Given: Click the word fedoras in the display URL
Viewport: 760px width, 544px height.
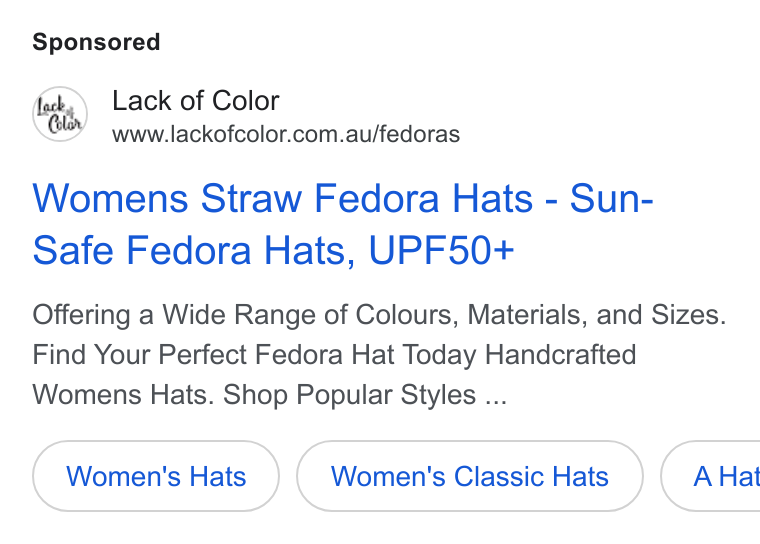Looking at the screenshot, I should tap(420, 134).
